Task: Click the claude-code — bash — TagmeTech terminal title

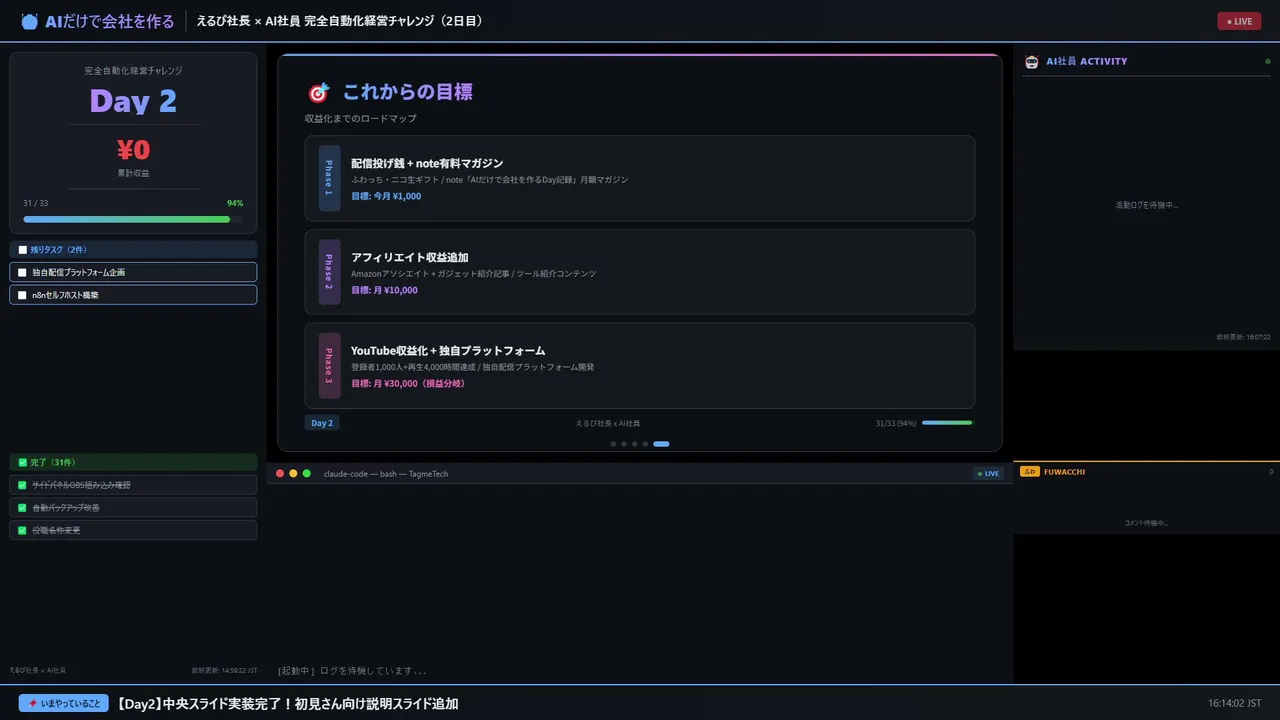Action: tap(386, 473)
